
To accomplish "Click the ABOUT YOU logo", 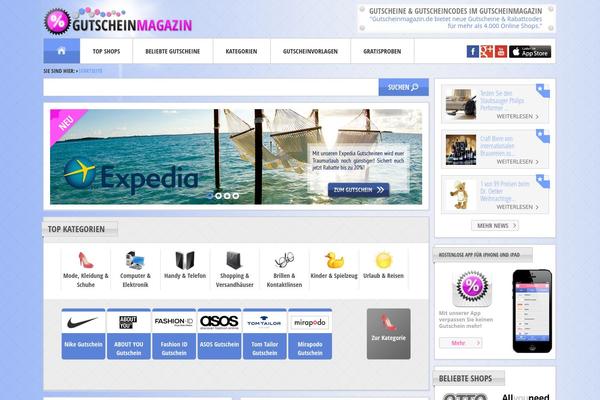I will (x=129, y=322).
